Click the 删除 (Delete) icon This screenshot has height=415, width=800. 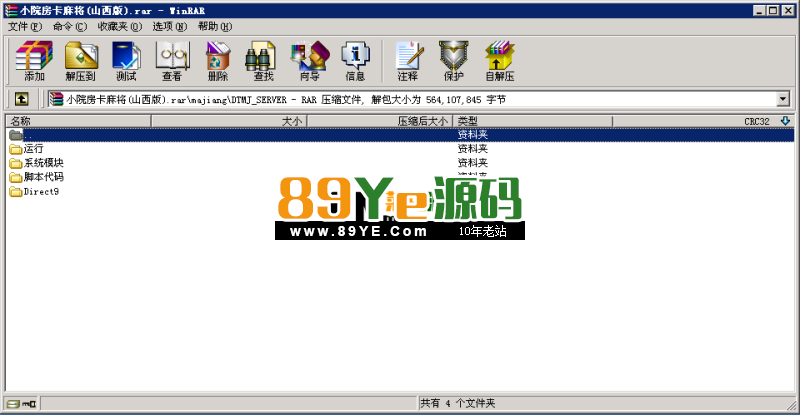[218, 61]
